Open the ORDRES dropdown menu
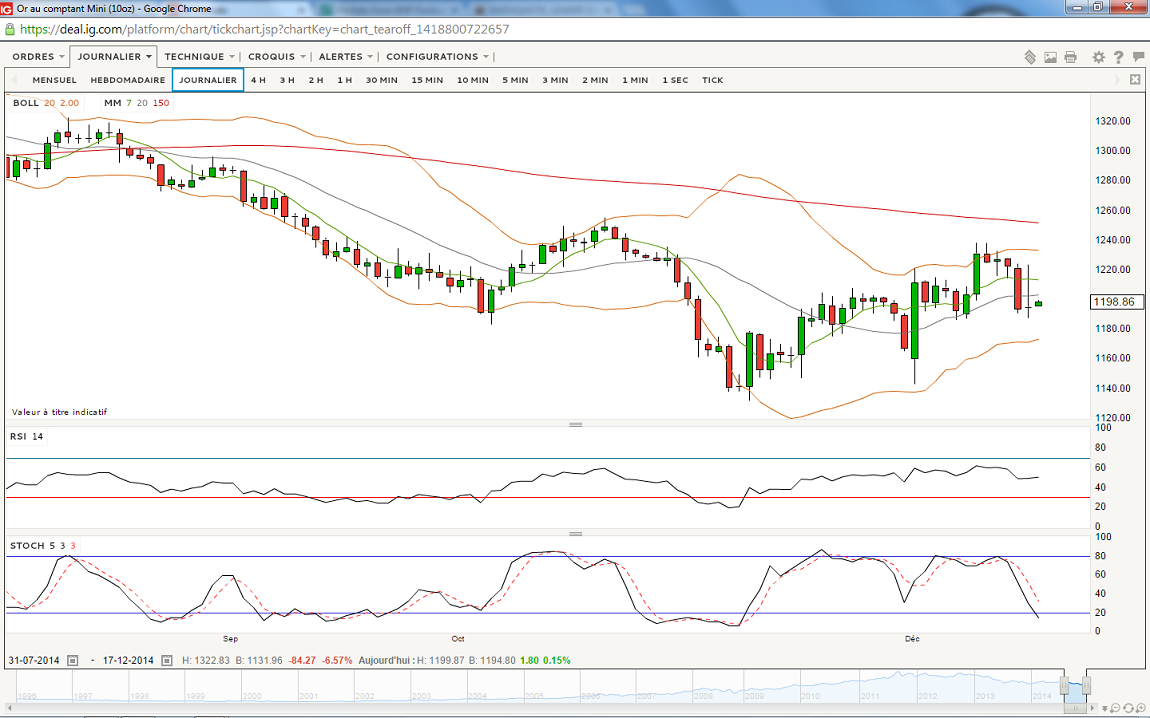 click(x=38, y=56)
